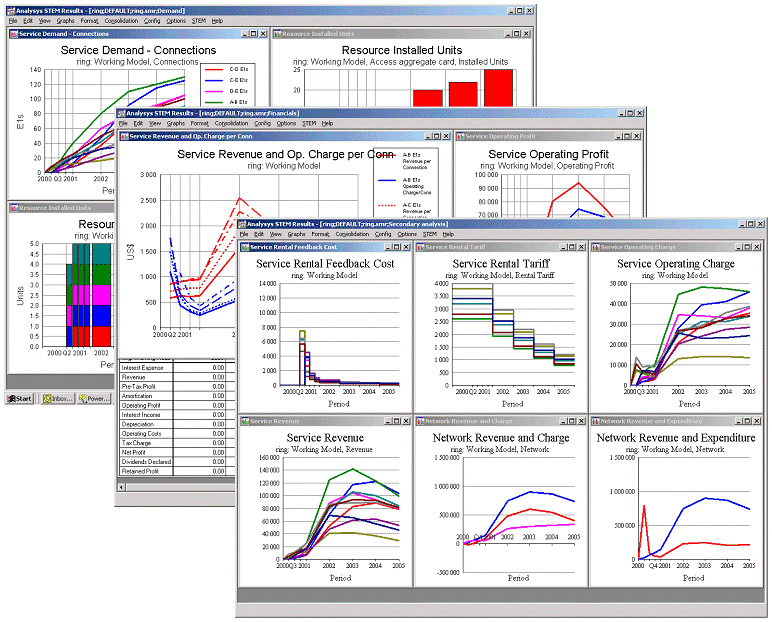Screen dimensions: 772x622
Task: Click the Service Revenue chart window icon
Action: click(244, 421)
